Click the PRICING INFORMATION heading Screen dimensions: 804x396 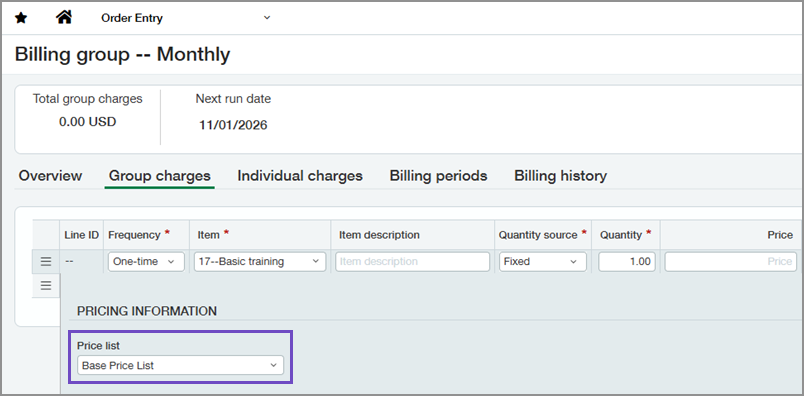click(x=147, y=311)
